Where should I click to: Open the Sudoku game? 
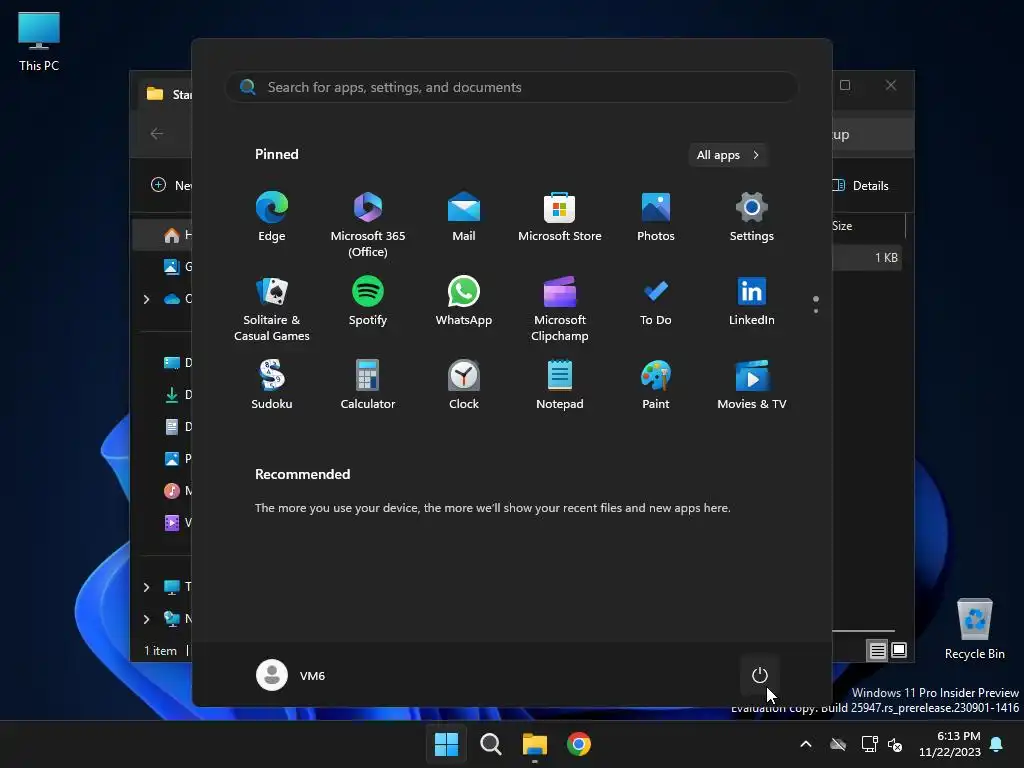click(x=272, y=385)
